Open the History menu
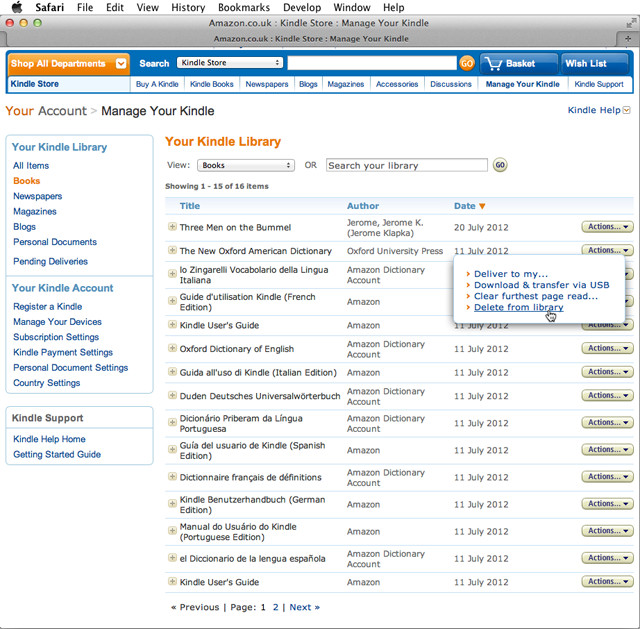640x629 pixels. click(188, 7)
